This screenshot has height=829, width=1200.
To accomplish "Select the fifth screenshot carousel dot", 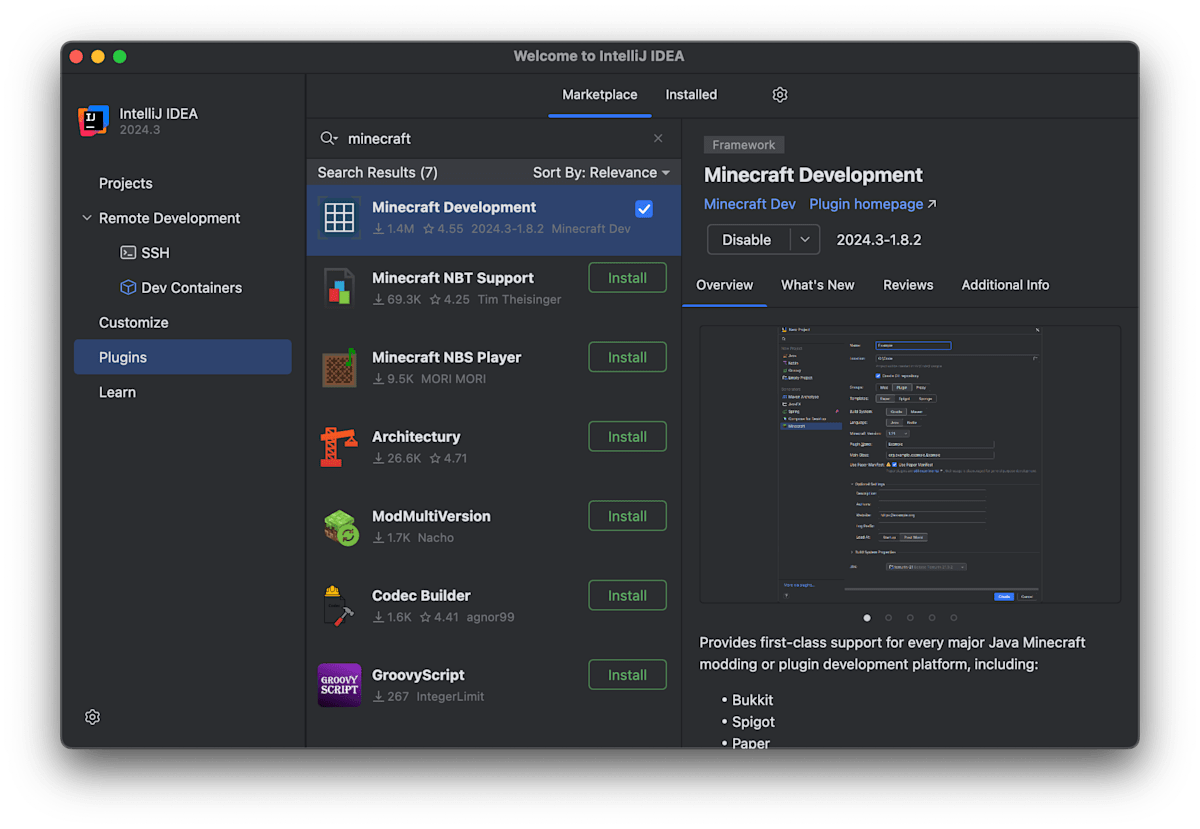I will 954,618.
